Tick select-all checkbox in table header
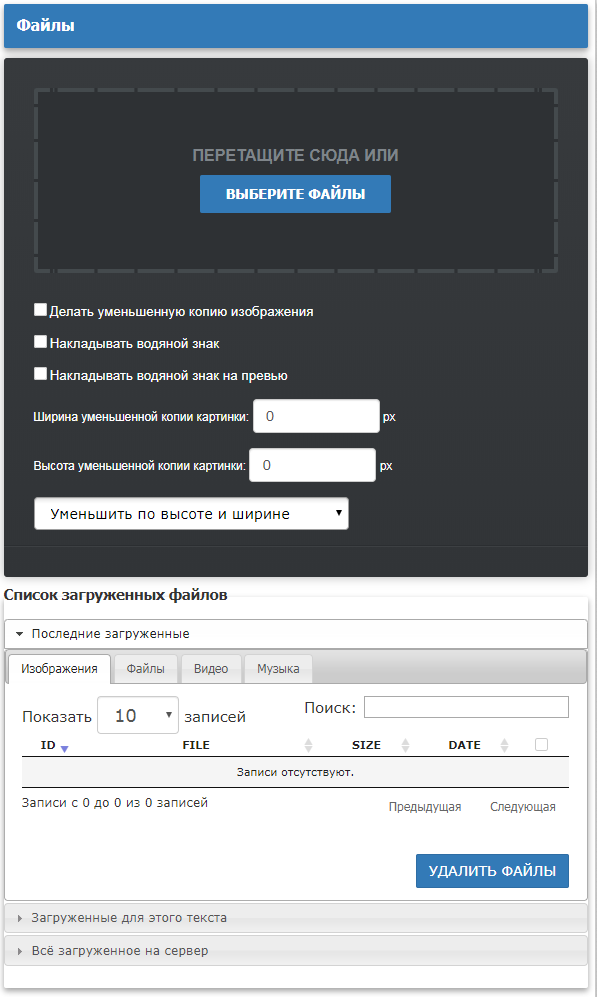This screenshot has height=997, width=597. 541,745
